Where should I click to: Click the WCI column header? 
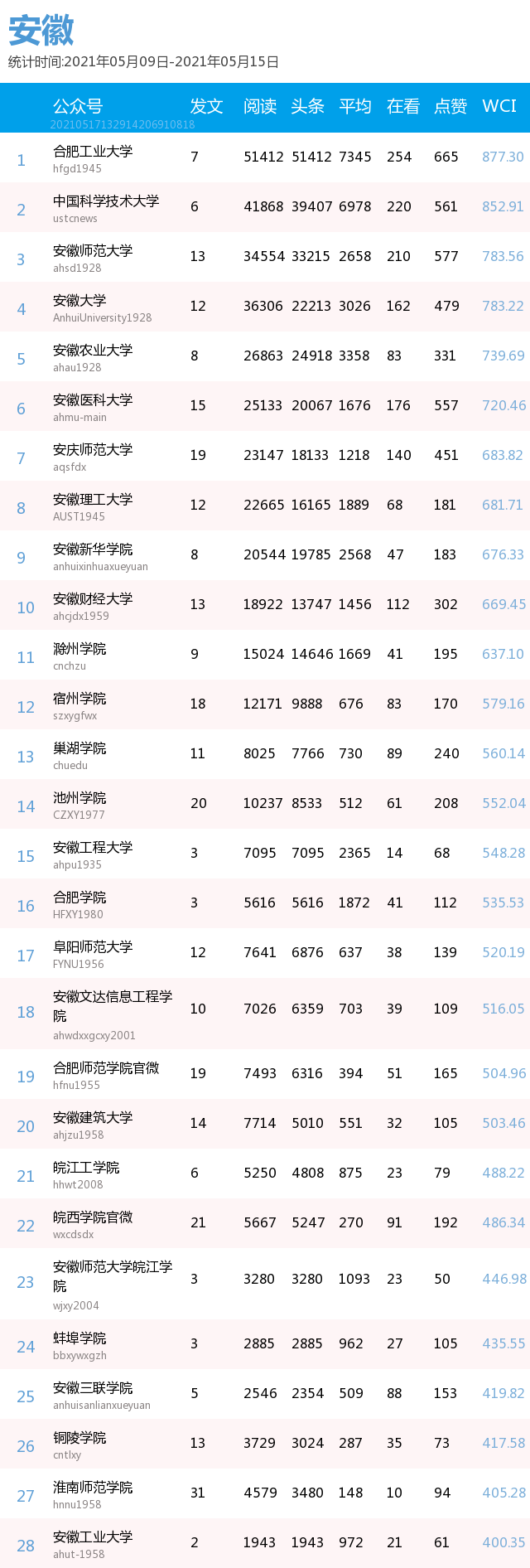(499, 106)
